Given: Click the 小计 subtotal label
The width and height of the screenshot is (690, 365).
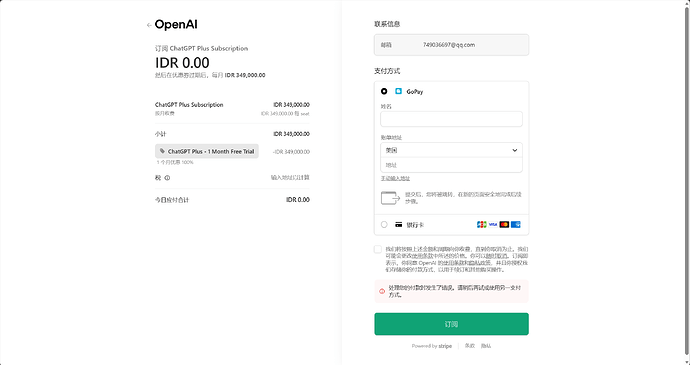Looking at the screenshot, I should 161,134.
